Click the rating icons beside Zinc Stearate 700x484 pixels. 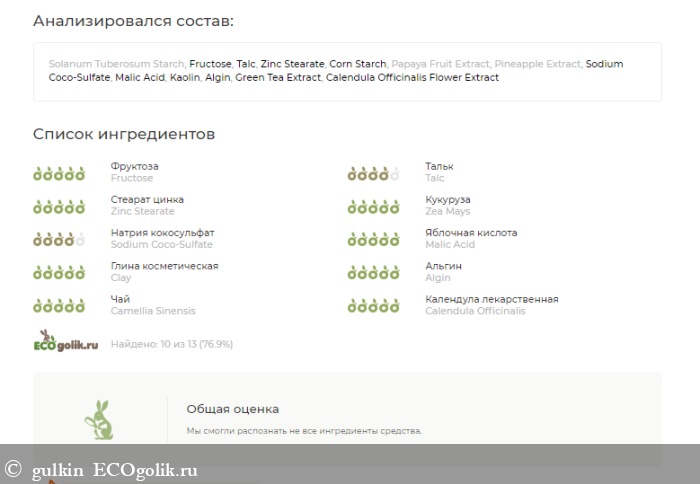pos(58,207)
